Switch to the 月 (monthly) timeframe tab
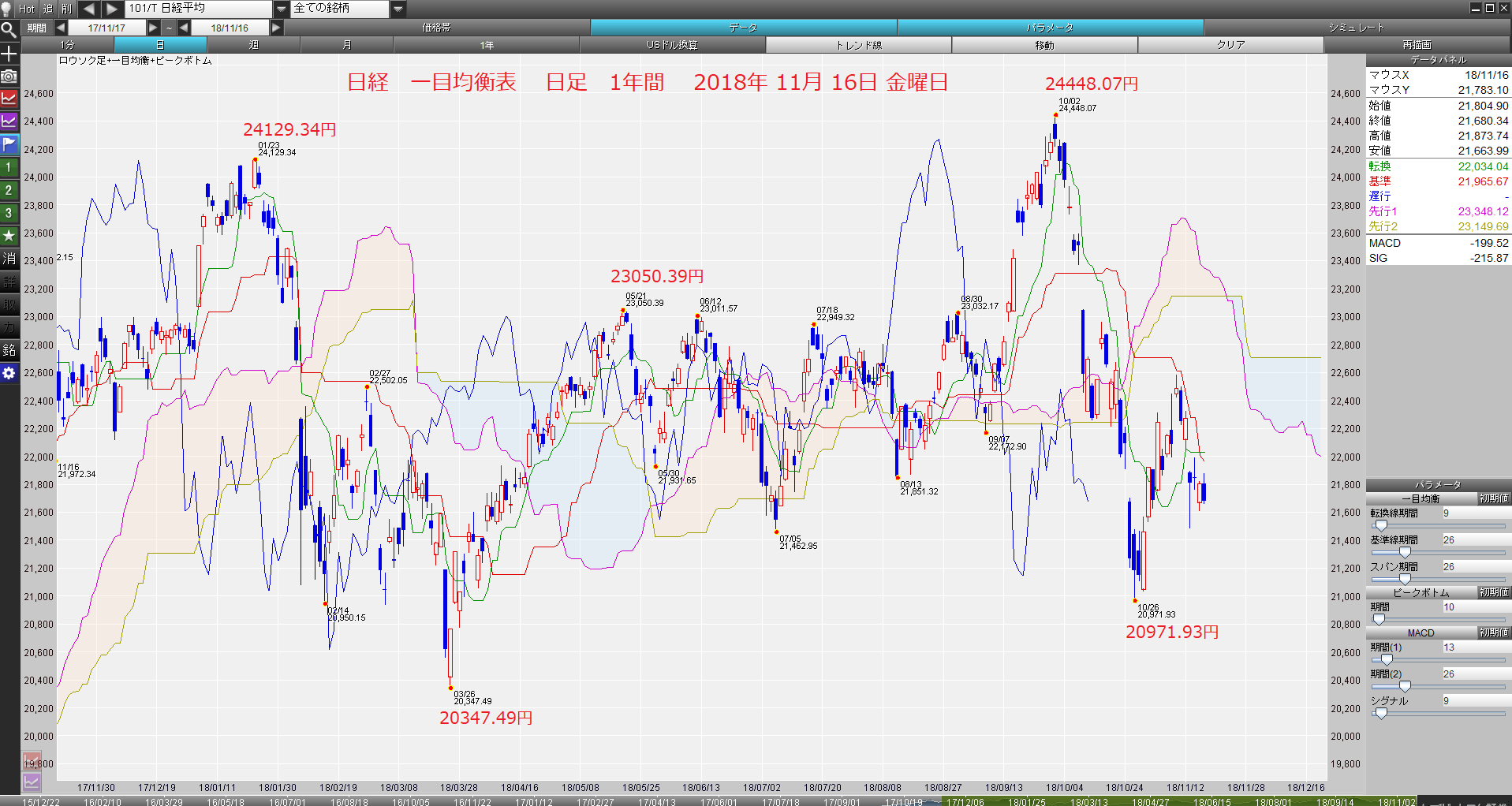Viewport: 1512px width, 806px height. tap(346, 45)
